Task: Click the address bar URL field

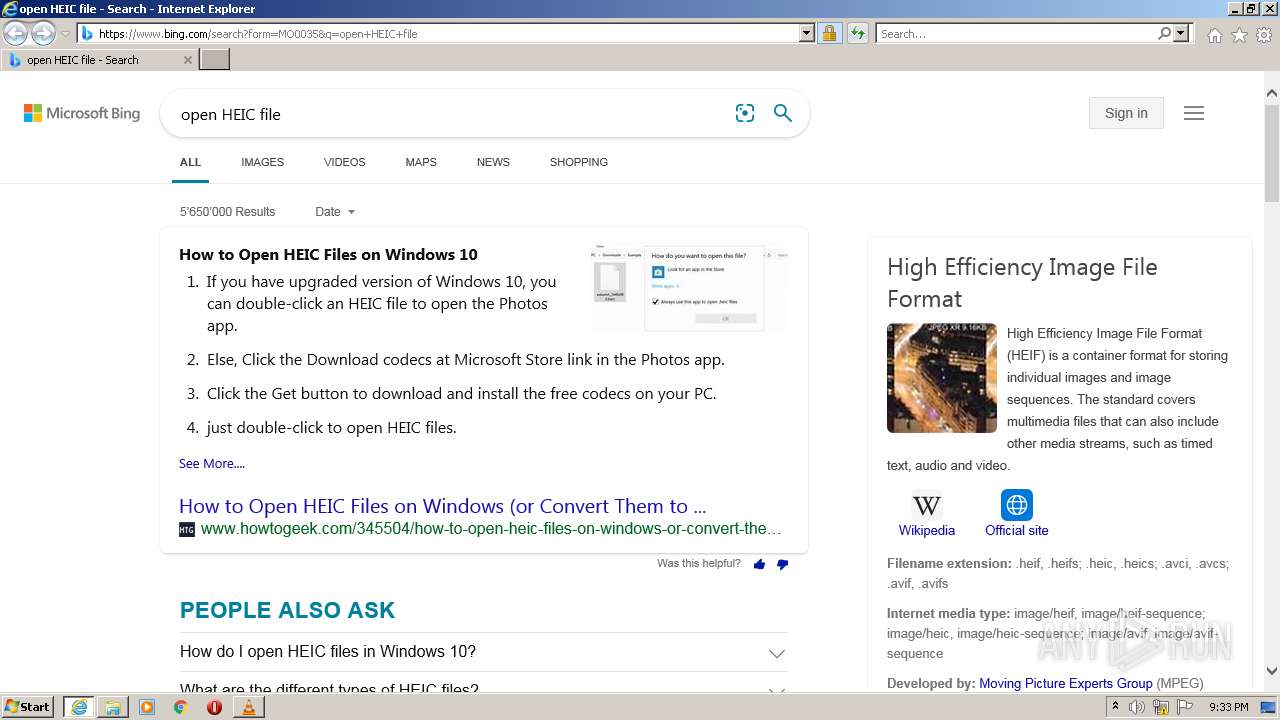Action: tap(438, 33)
